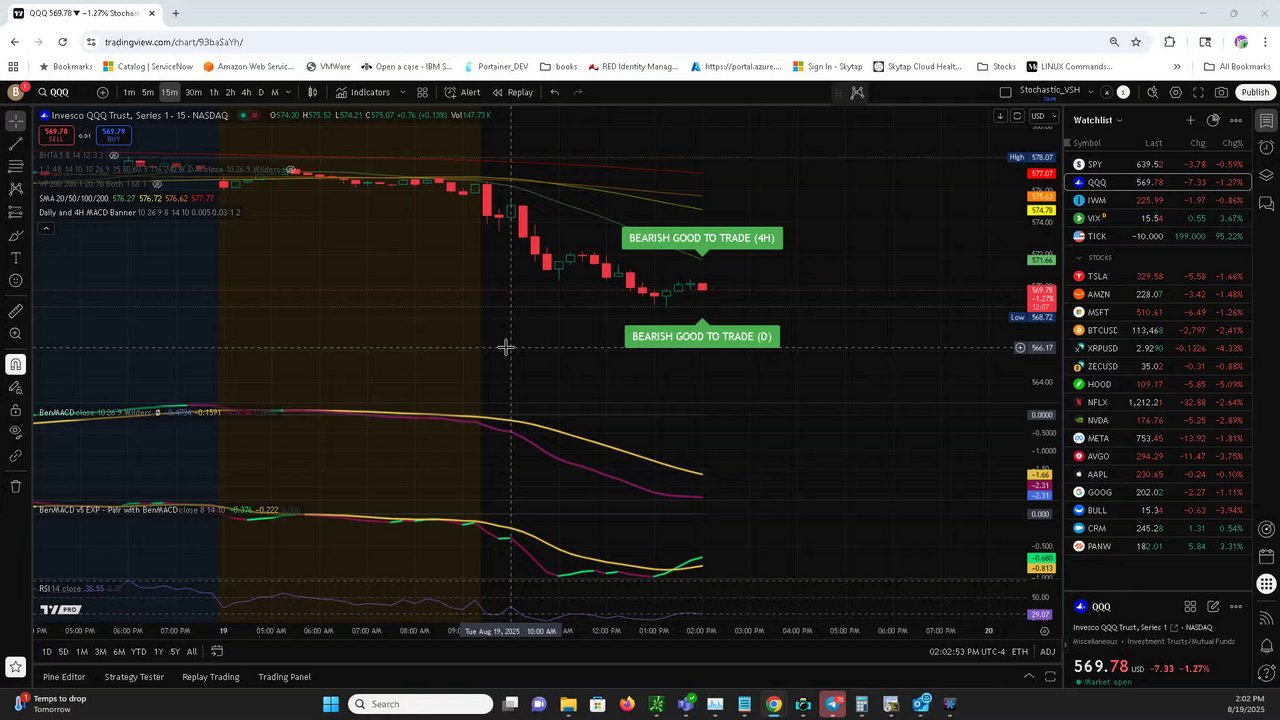The height and width of the screenshot is (720, 1280).
Task: Click the 569.79 BUY button
Action: [x=113, y=135]
